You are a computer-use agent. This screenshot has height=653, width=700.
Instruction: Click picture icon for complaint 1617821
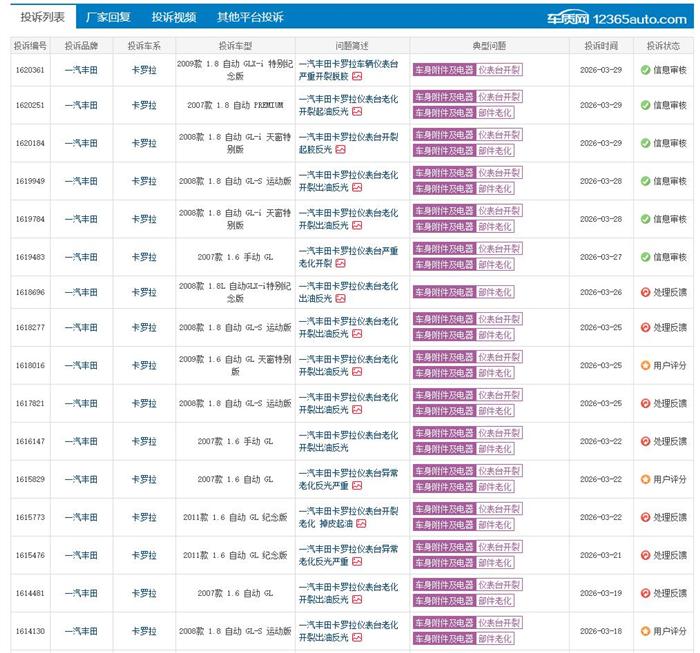357,412
